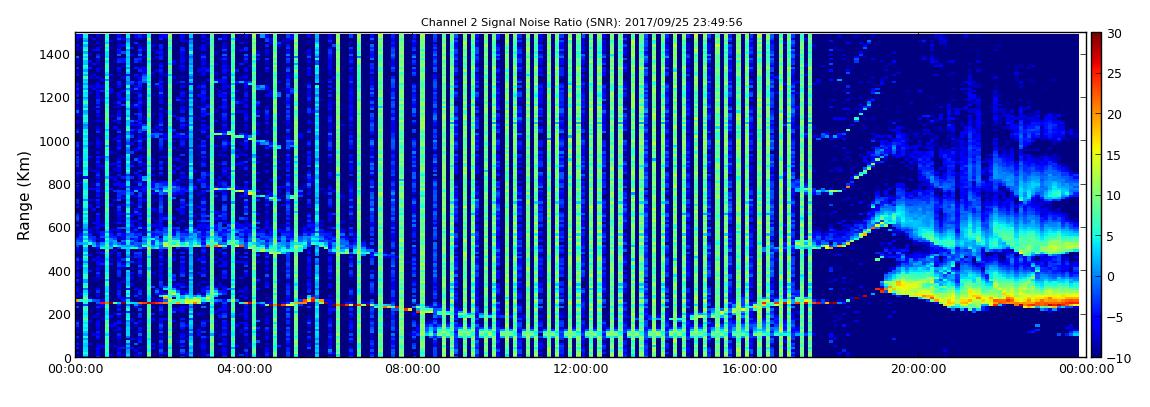
Task: Click the colorbar value 15 label
Action: pos(1114,155)
